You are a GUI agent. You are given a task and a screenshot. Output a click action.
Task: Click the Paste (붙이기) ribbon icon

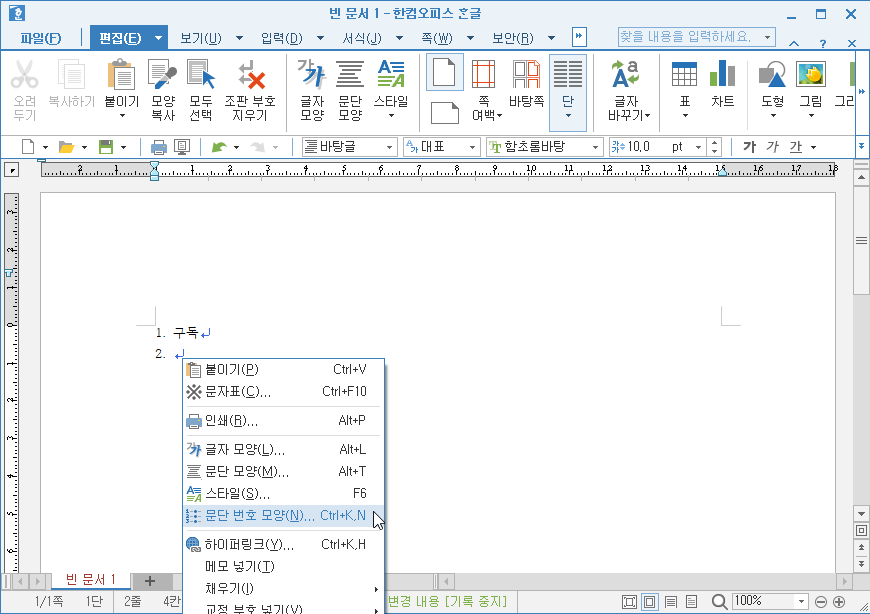click(x=122, y=75)
